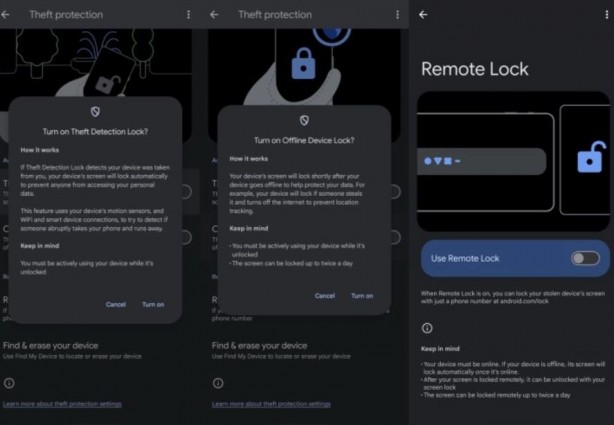Open overflow menu on second Theft protection screen
Screen dimensions: 614x425
[x=397, y=15]
